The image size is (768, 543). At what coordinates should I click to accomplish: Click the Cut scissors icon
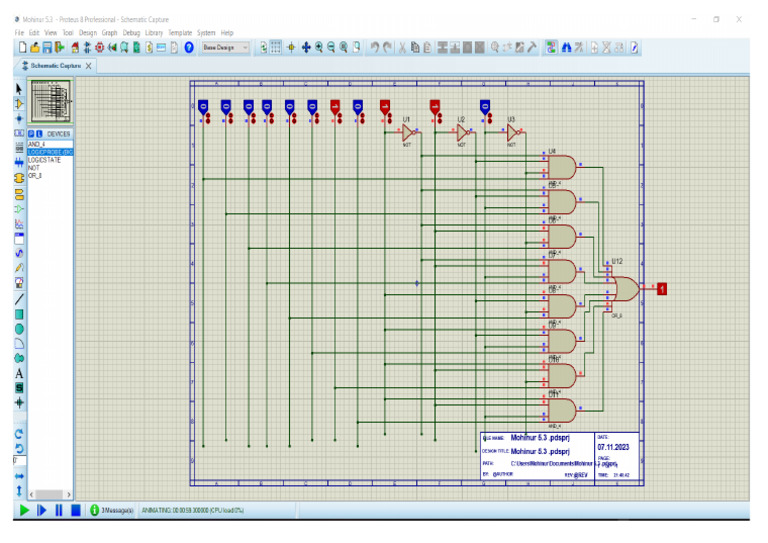(x=402, y=47)
